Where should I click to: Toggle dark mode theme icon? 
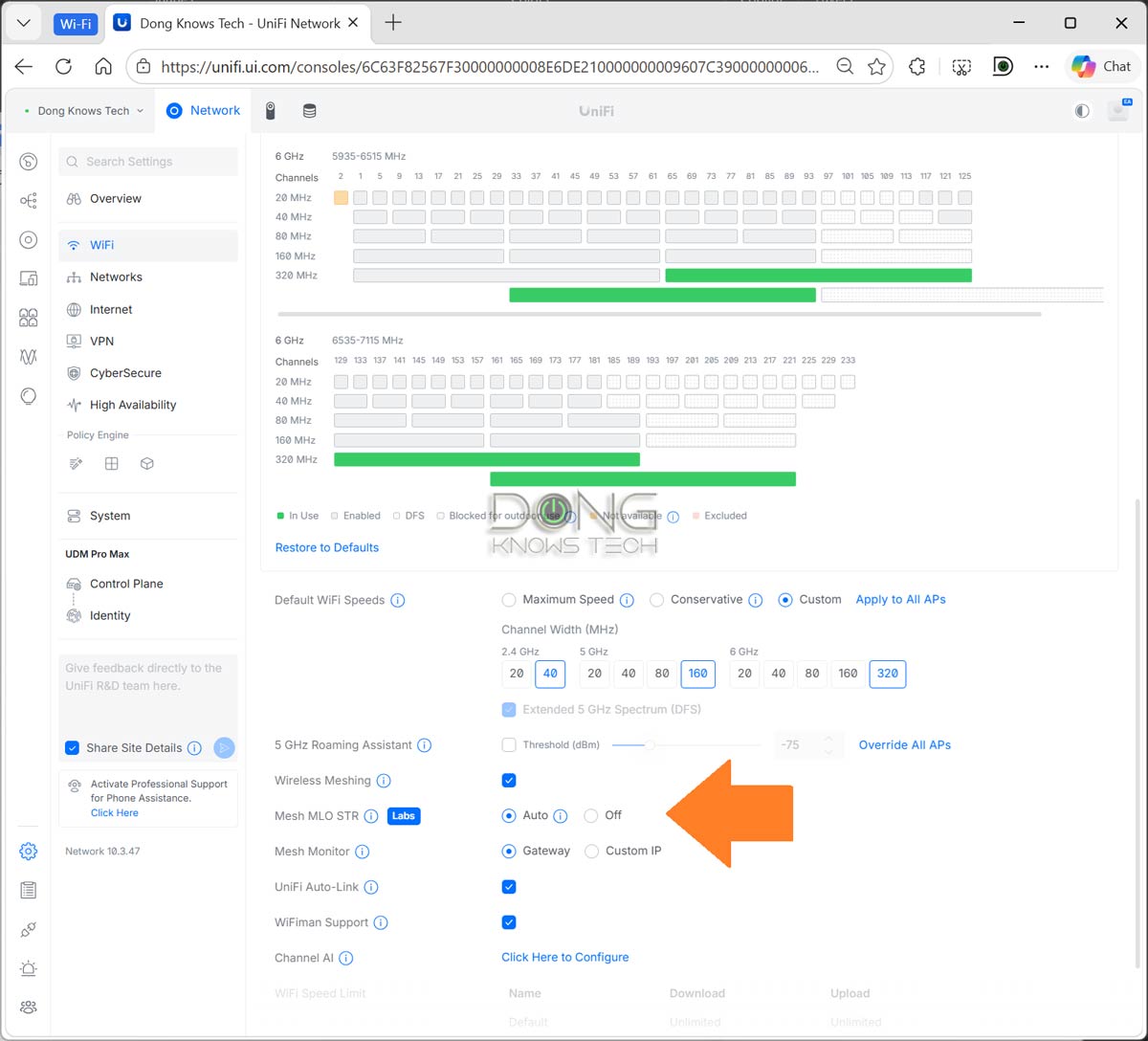(x=1082, y=111)
